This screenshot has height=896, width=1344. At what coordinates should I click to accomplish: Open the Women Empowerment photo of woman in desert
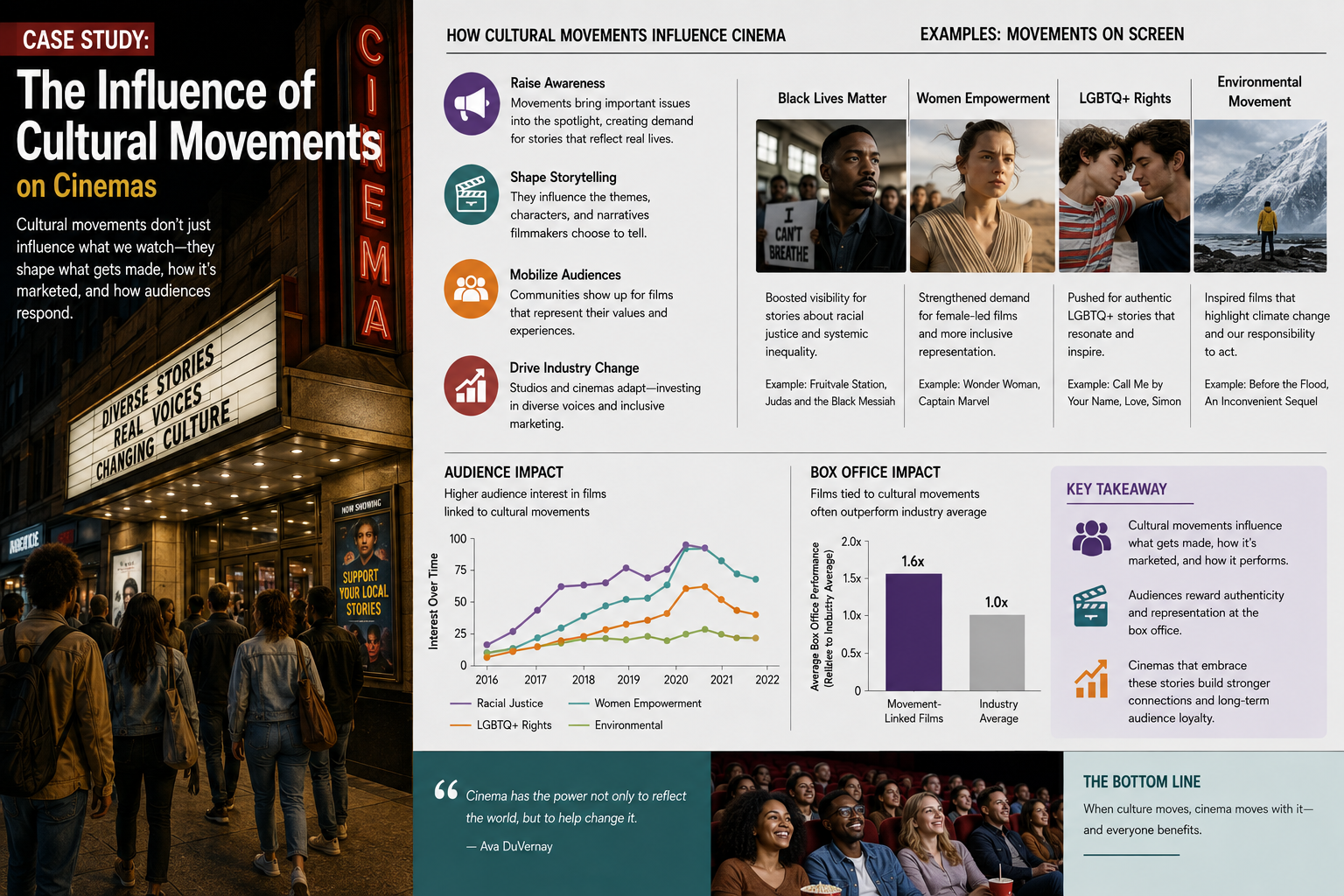tap(983, 196)
